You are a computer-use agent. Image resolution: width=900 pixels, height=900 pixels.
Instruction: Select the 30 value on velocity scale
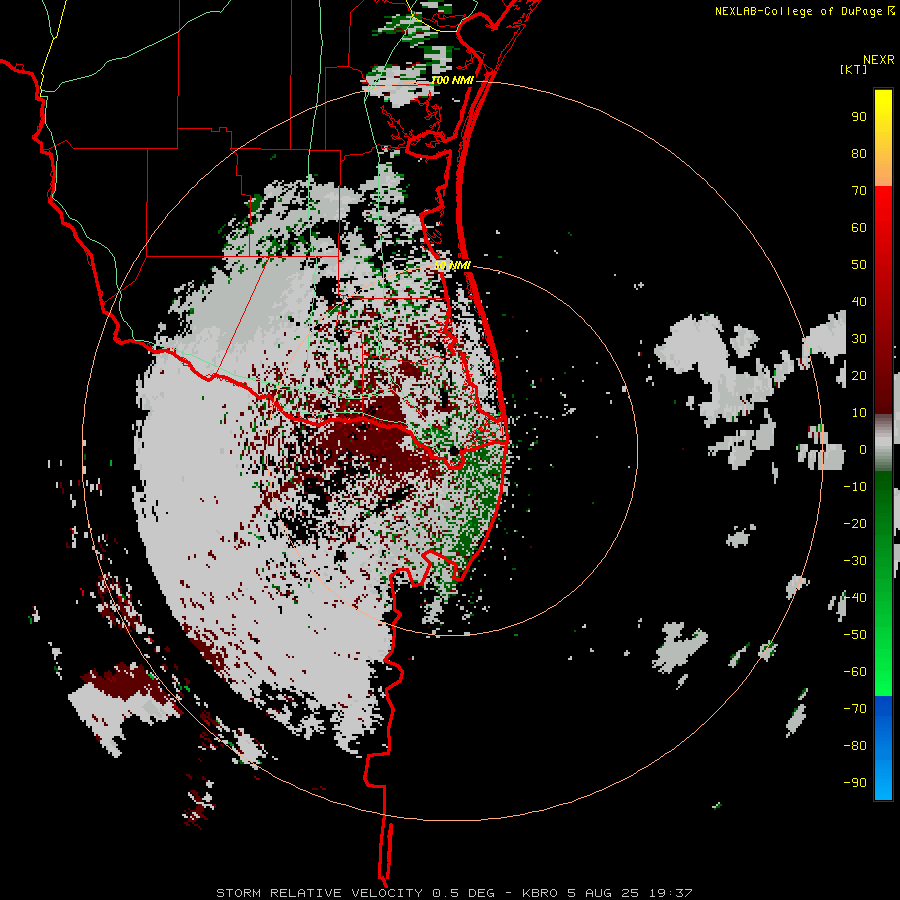[859, 339]
